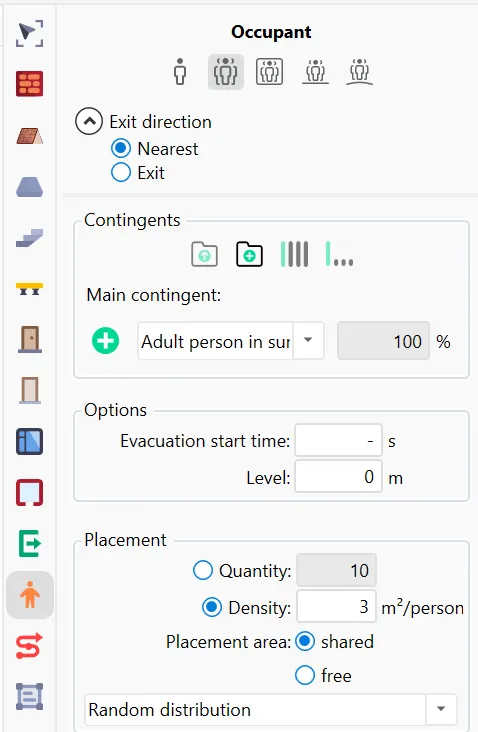
Task: Click the Evacuation start time field
Action: pos(338,440)
